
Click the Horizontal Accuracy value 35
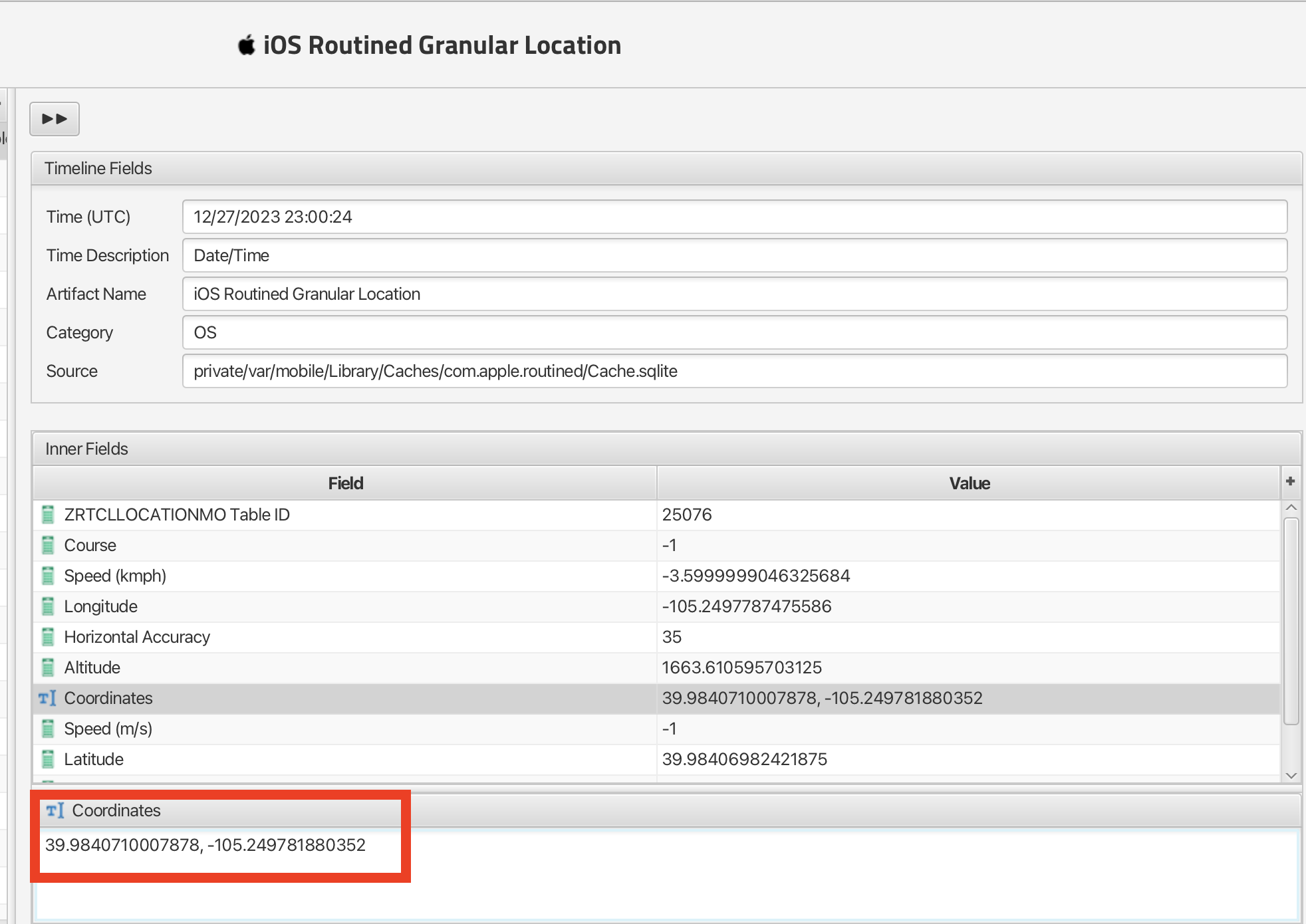[672, 637]
